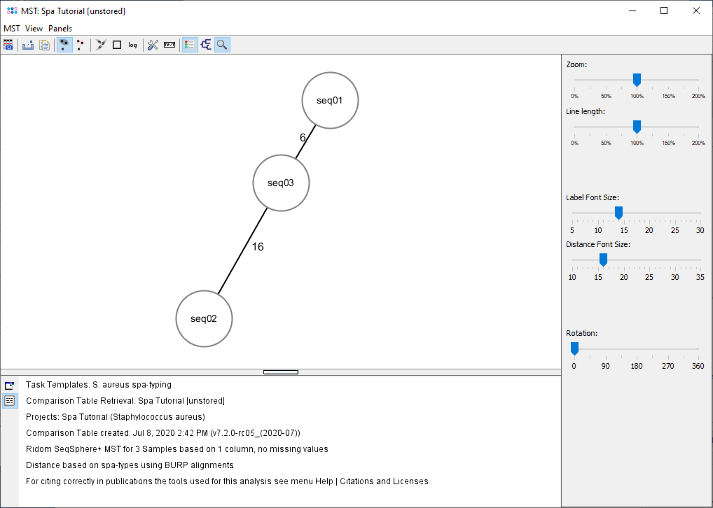Click the Rotation slider handle
Screen dimensions: 713x508
pos(574,348)
